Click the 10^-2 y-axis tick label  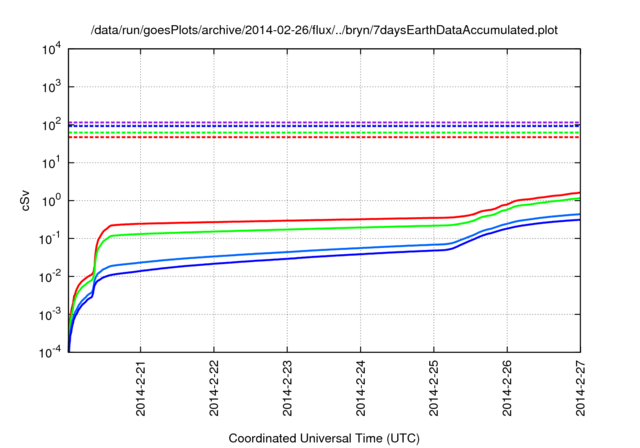(51, 276)
